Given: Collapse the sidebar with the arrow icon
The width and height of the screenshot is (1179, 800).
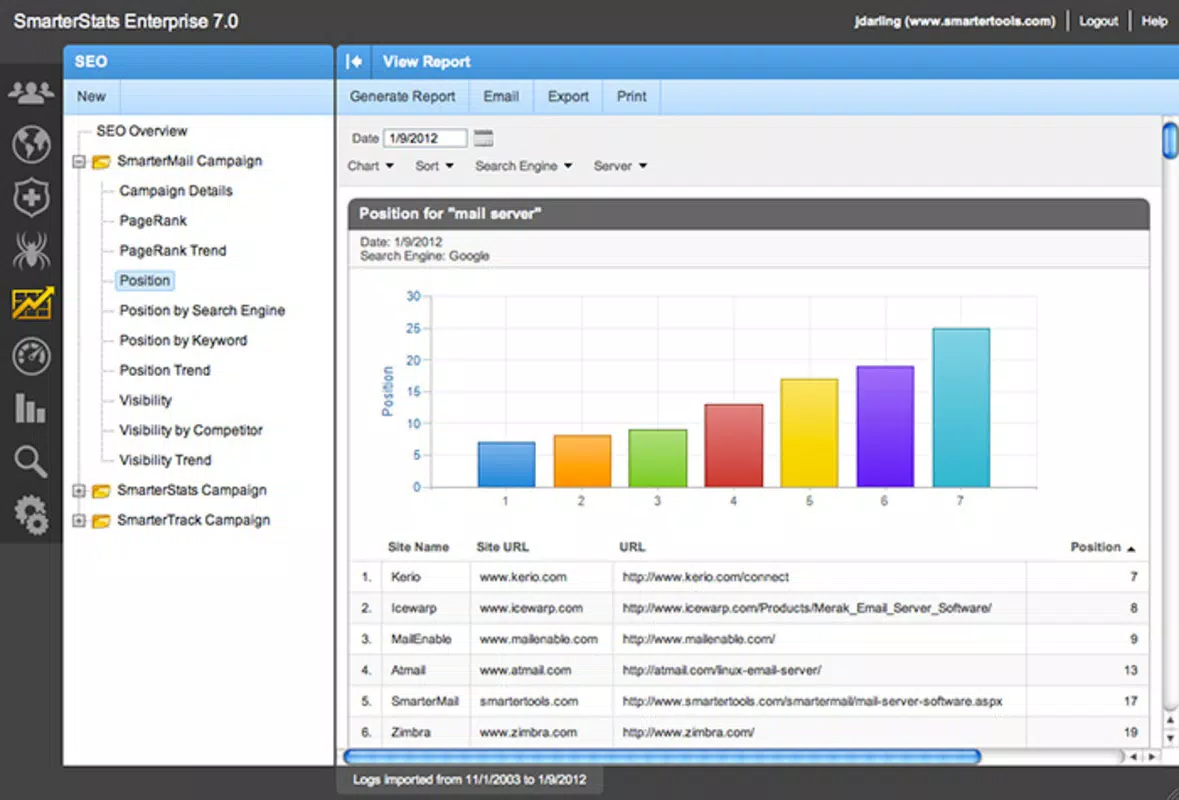Looking at the screenshot, I should tap(354, 62).
